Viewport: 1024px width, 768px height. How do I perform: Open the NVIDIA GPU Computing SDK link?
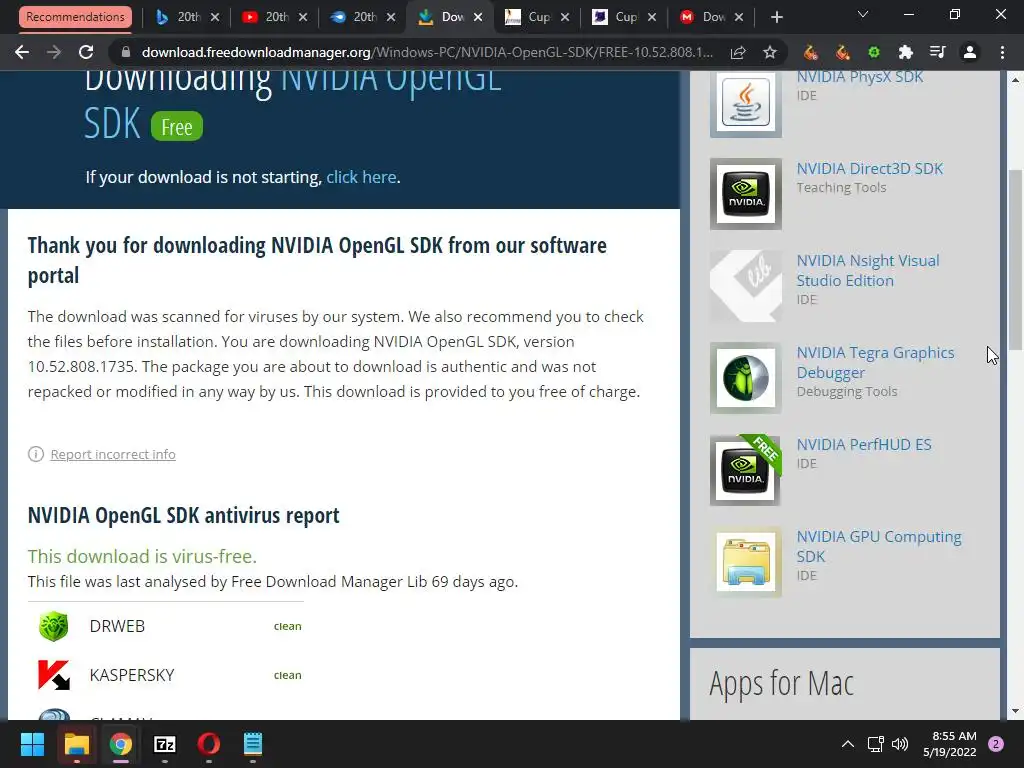coord(879,547)
